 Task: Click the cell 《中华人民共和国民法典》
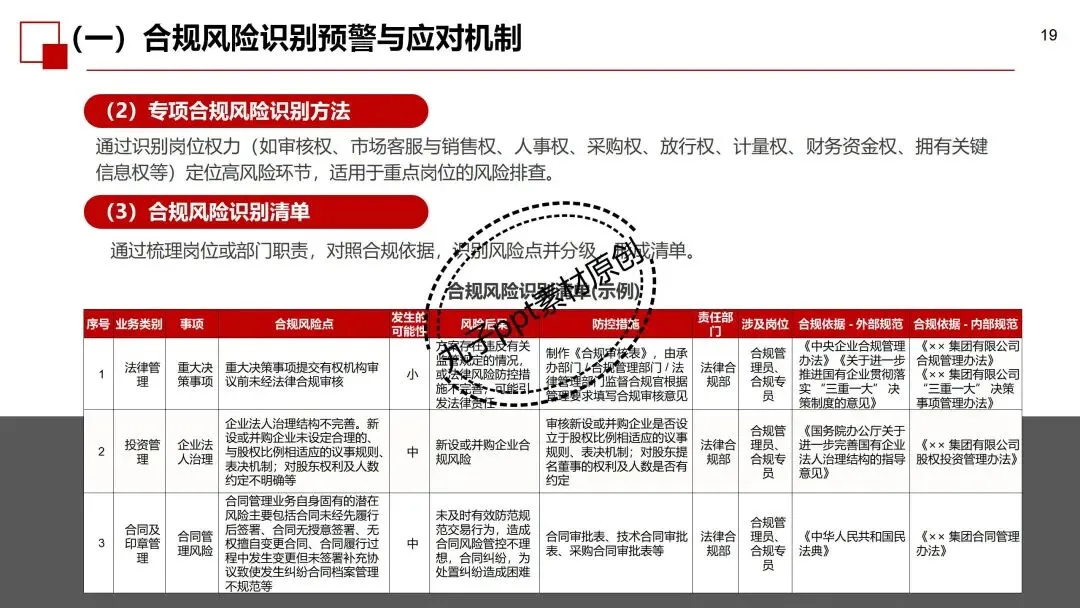(x=851, y=543)
